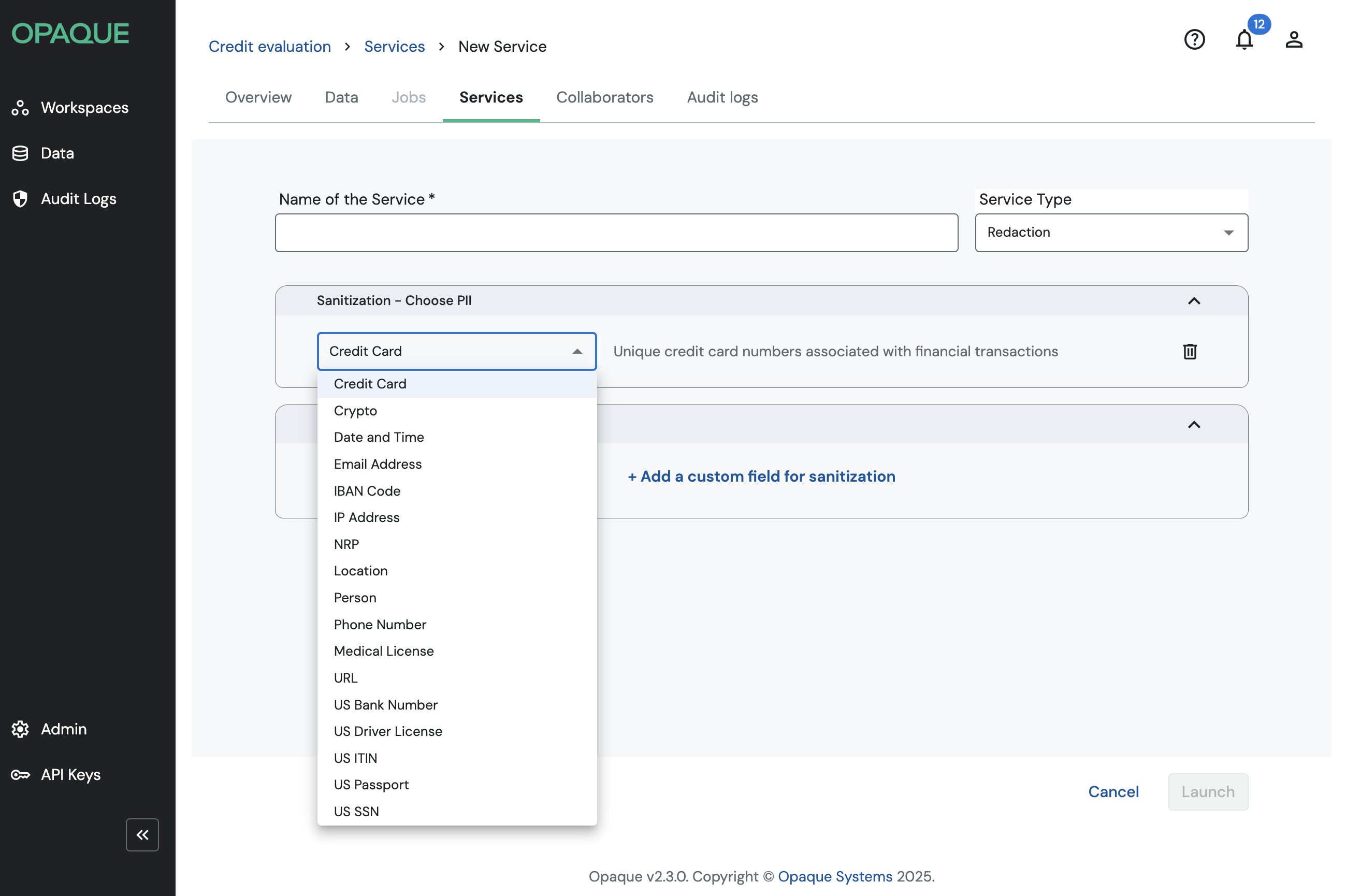This screenshot has height=896, width=1346.
Task: Collapse the custom field section chevron
Action: [x=1193, y=425]
